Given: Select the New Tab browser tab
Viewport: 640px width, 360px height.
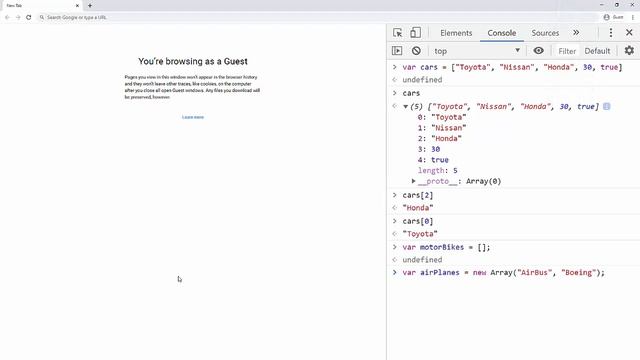Looking at the screenshot, I should (x=41, y=6).
